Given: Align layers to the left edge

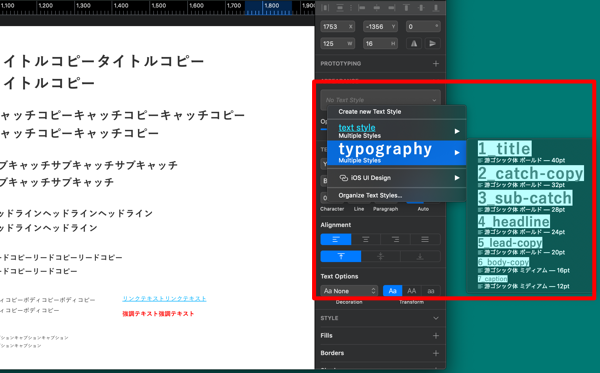Looking at the screenshot, I should 362,8.
